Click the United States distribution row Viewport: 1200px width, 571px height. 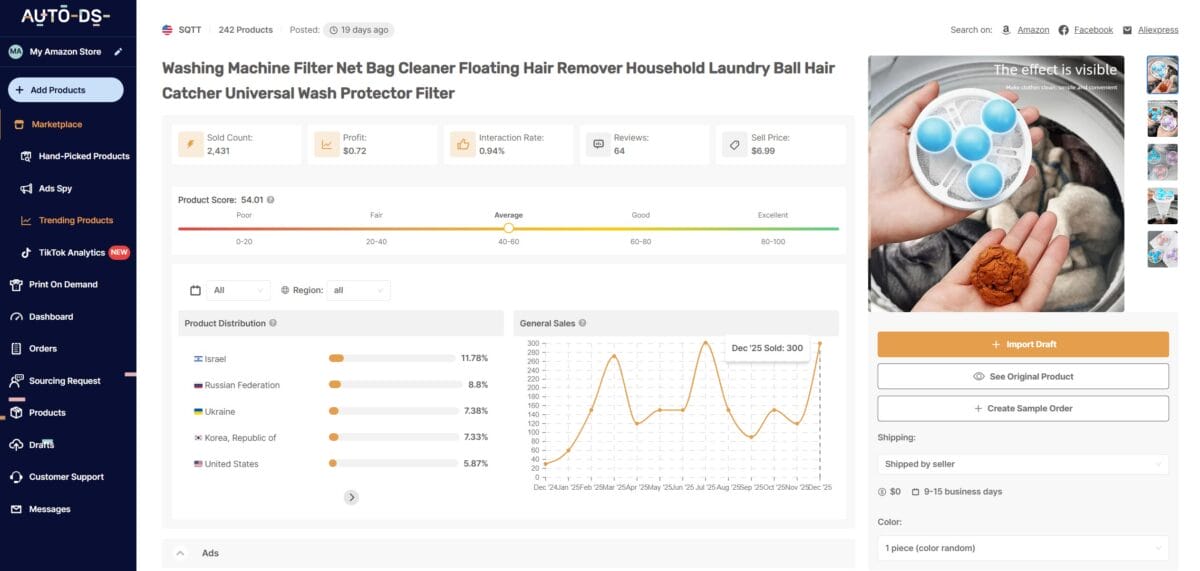(x=340, y=464)
